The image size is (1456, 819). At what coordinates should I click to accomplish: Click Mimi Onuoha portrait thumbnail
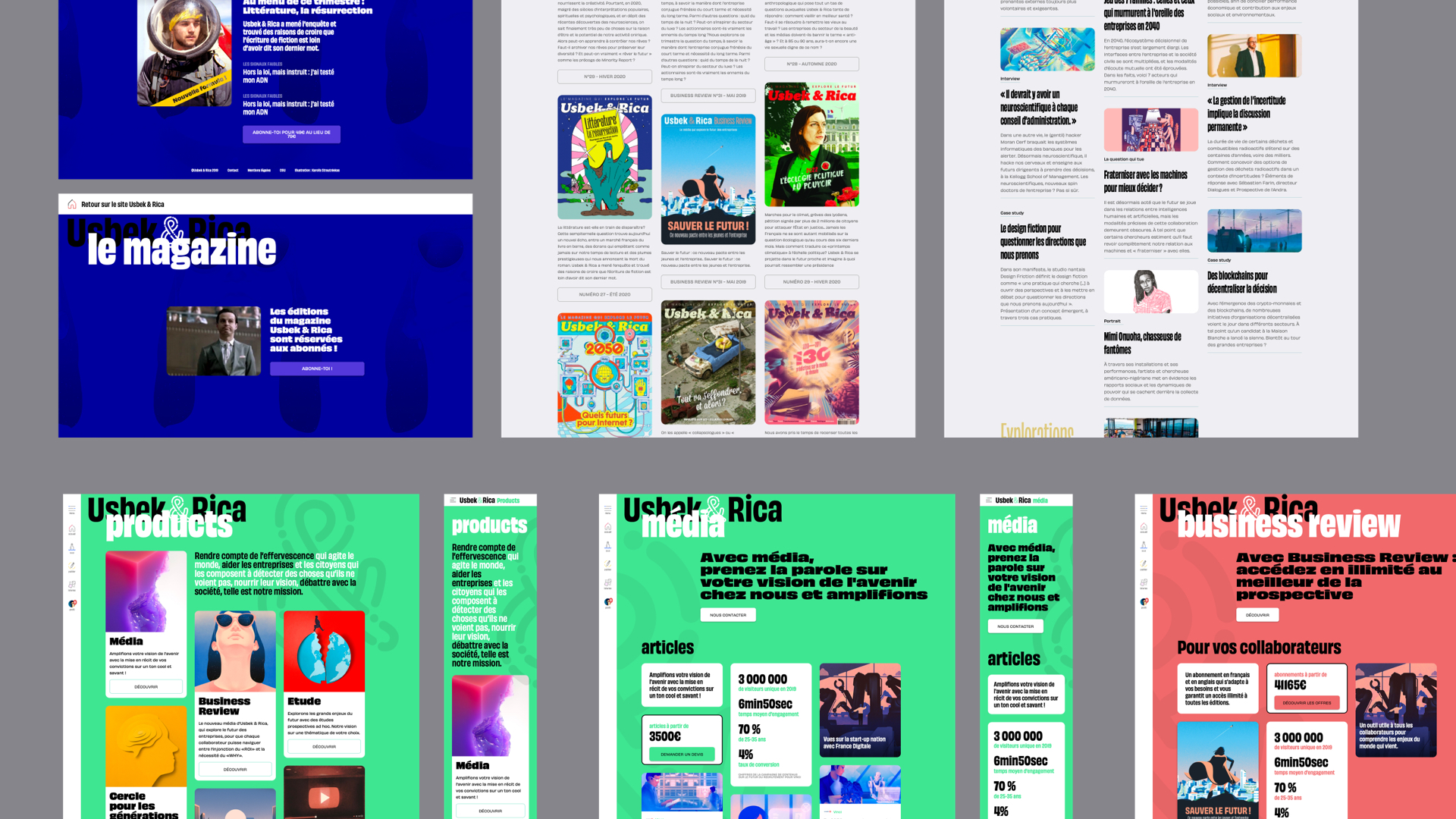coord(1150,291)
